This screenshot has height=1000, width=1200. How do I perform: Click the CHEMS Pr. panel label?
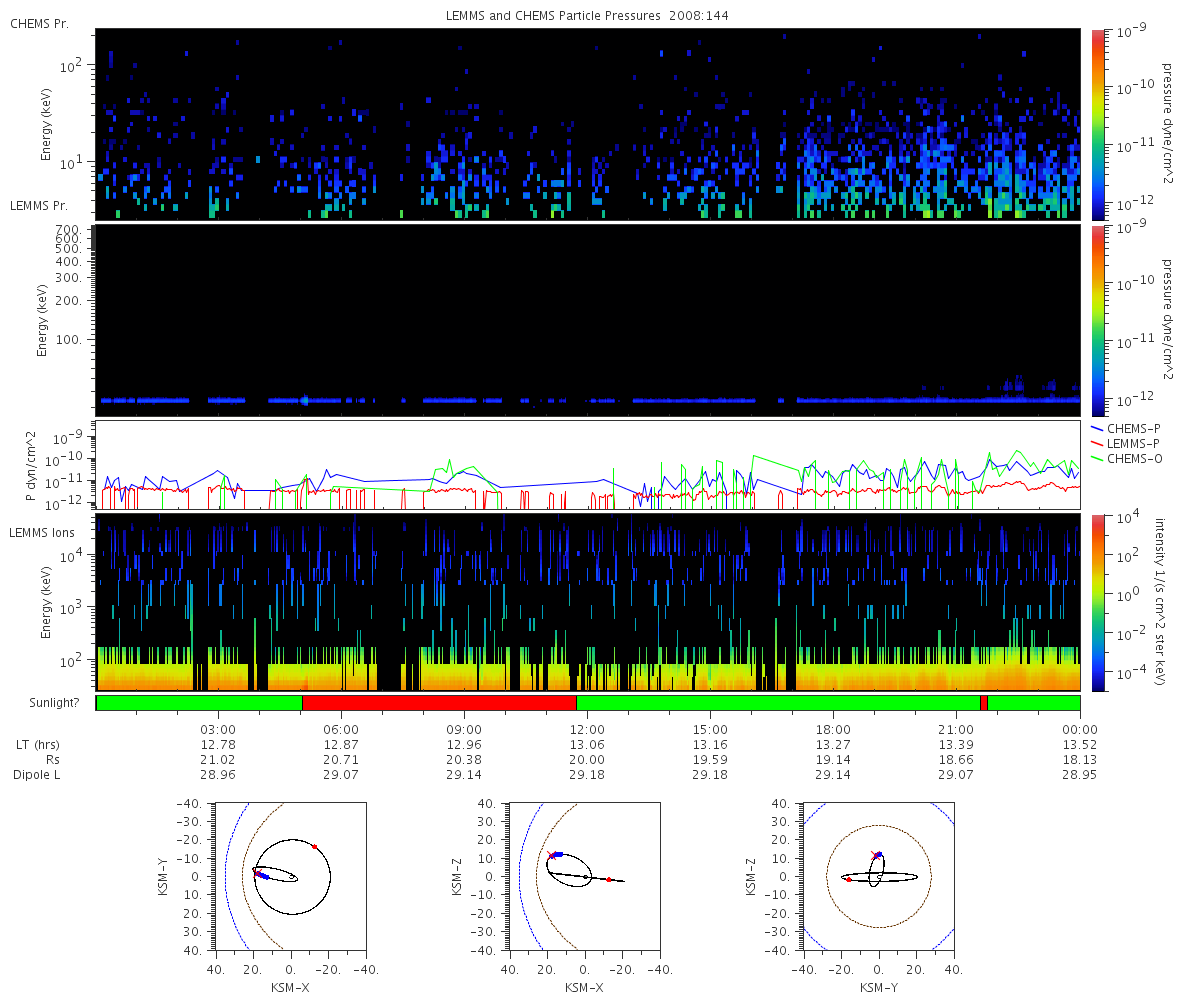click(x=39, y=24)
